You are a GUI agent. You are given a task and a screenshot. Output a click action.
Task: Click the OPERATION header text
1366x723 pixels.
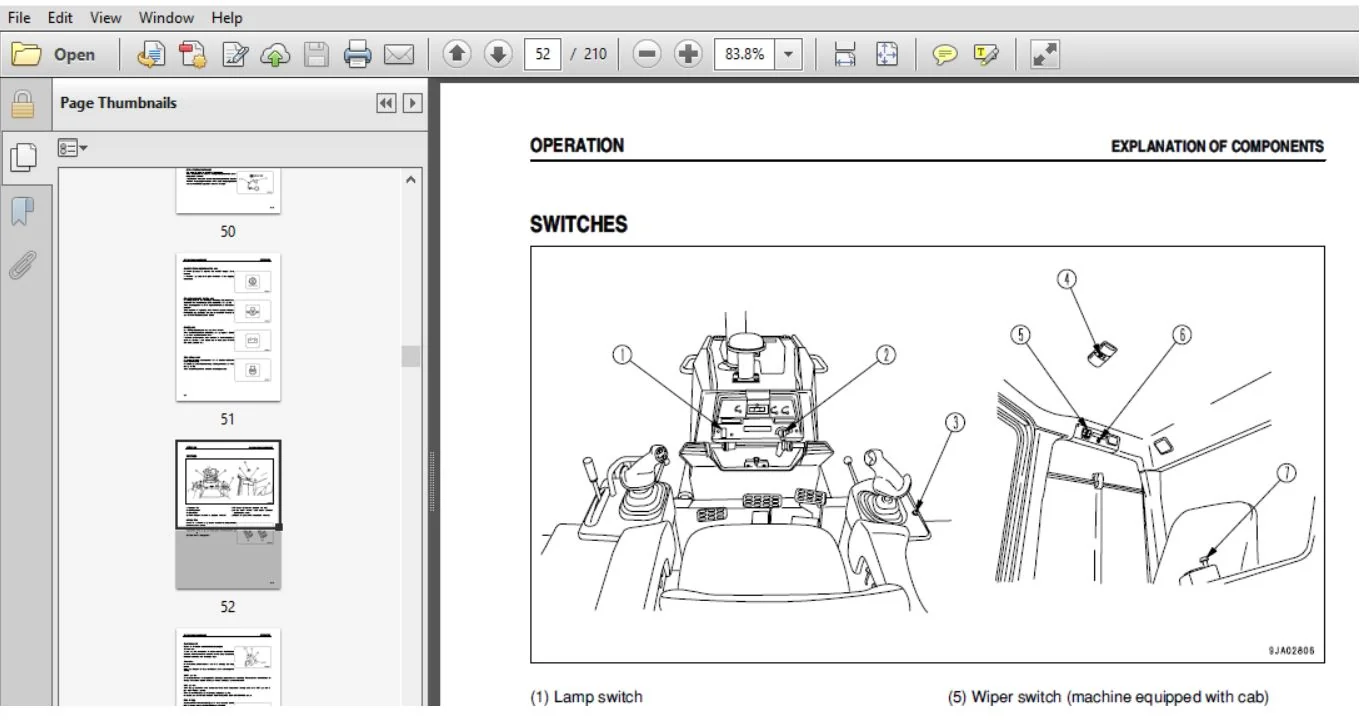point(577,146)
